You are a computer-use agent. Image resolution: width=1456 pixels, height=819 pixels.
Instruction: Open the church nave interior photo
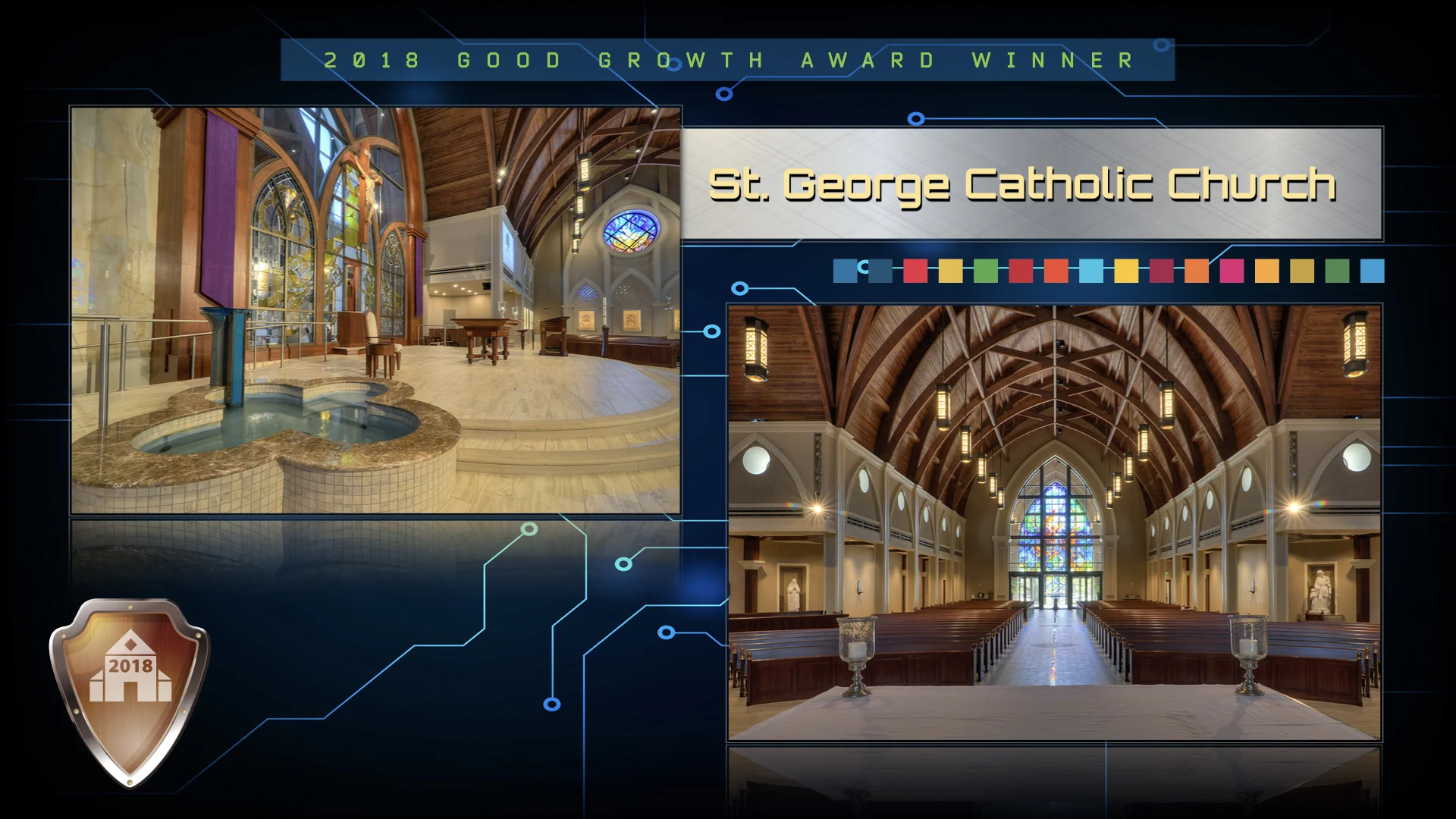[1055, 522]
